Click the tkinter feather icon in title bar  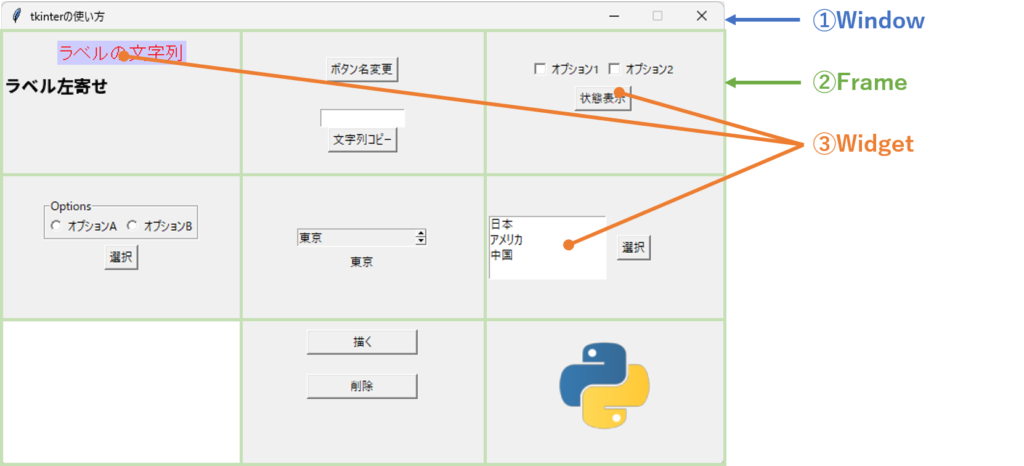click(15, 16)
